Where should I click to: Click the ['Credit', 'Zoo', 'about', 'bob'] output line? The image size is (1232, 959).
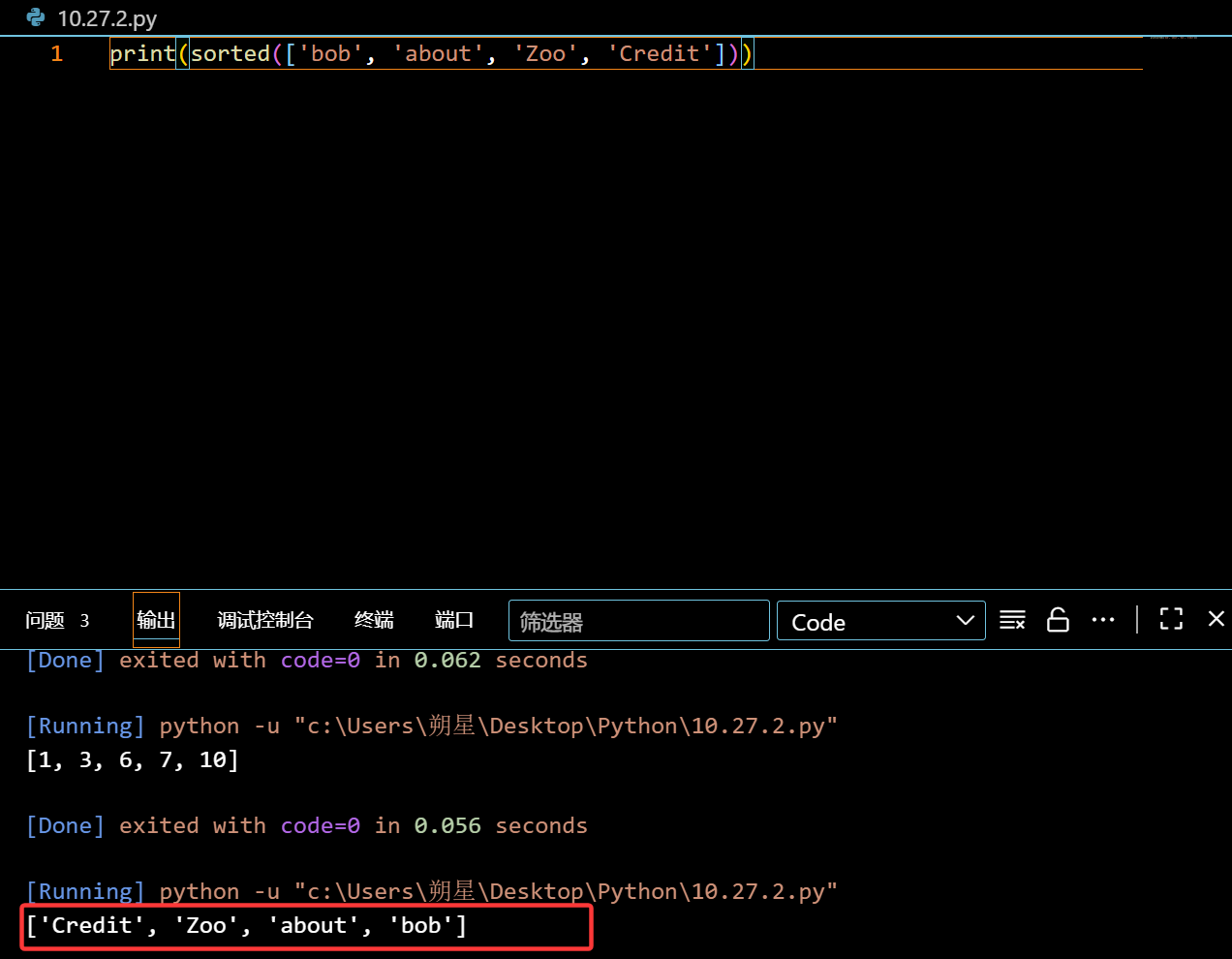coord(247,926)
